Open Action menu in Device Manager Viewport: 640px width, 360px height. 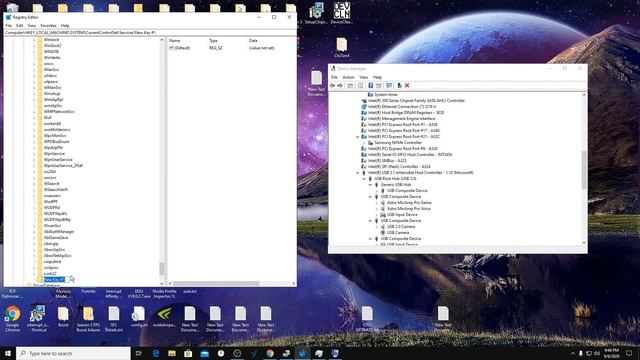[x=348, y=77]
